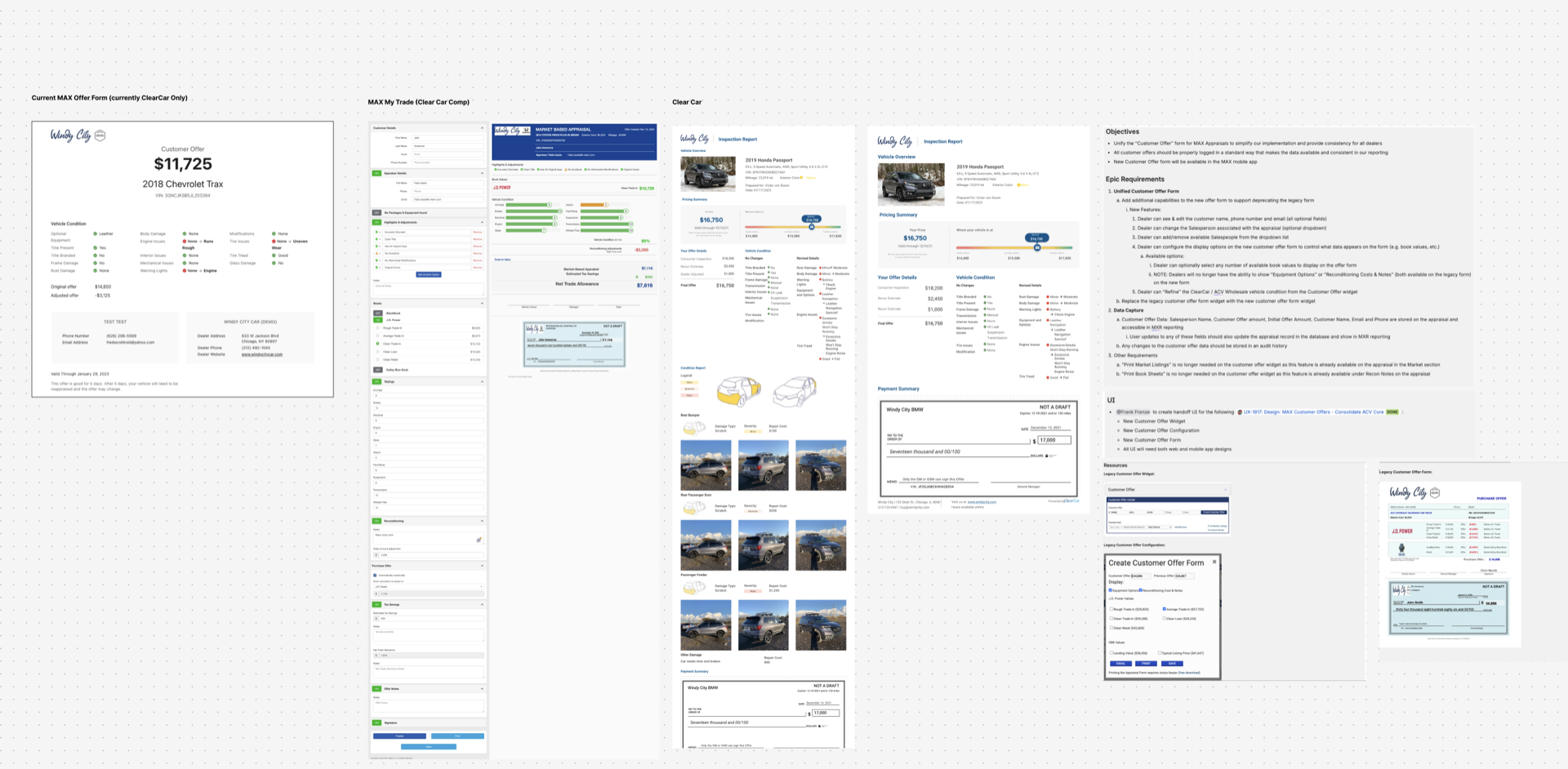Viewport: 1568px width, 769px height.
Task: Collapse the legacy Customer Offer widget panel
Action: 1224,489
